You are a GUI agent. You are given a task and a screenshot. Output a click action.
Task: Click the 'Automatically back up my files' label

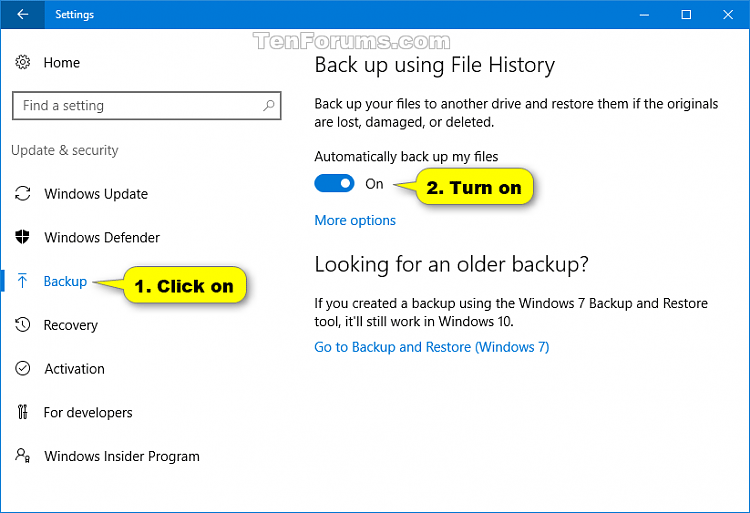pyautogui.click(x=406, y=156)
